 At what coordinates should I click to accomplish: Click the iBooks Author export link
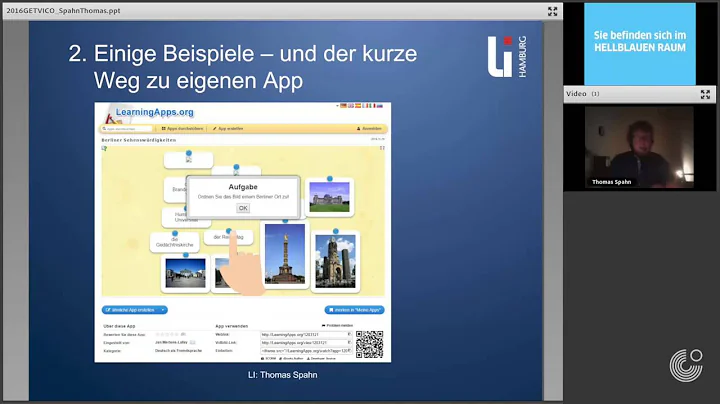click(291, 358)
